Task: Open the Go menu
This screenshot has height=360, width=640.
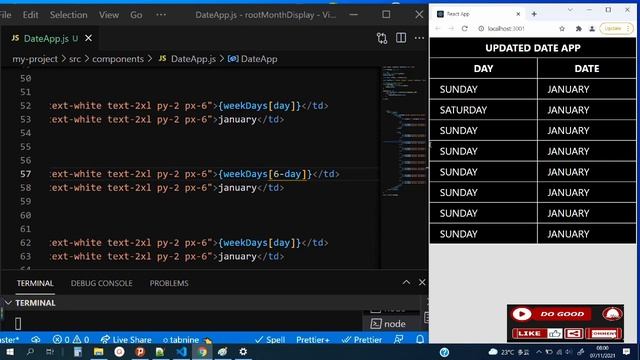Action: point(136,15)
